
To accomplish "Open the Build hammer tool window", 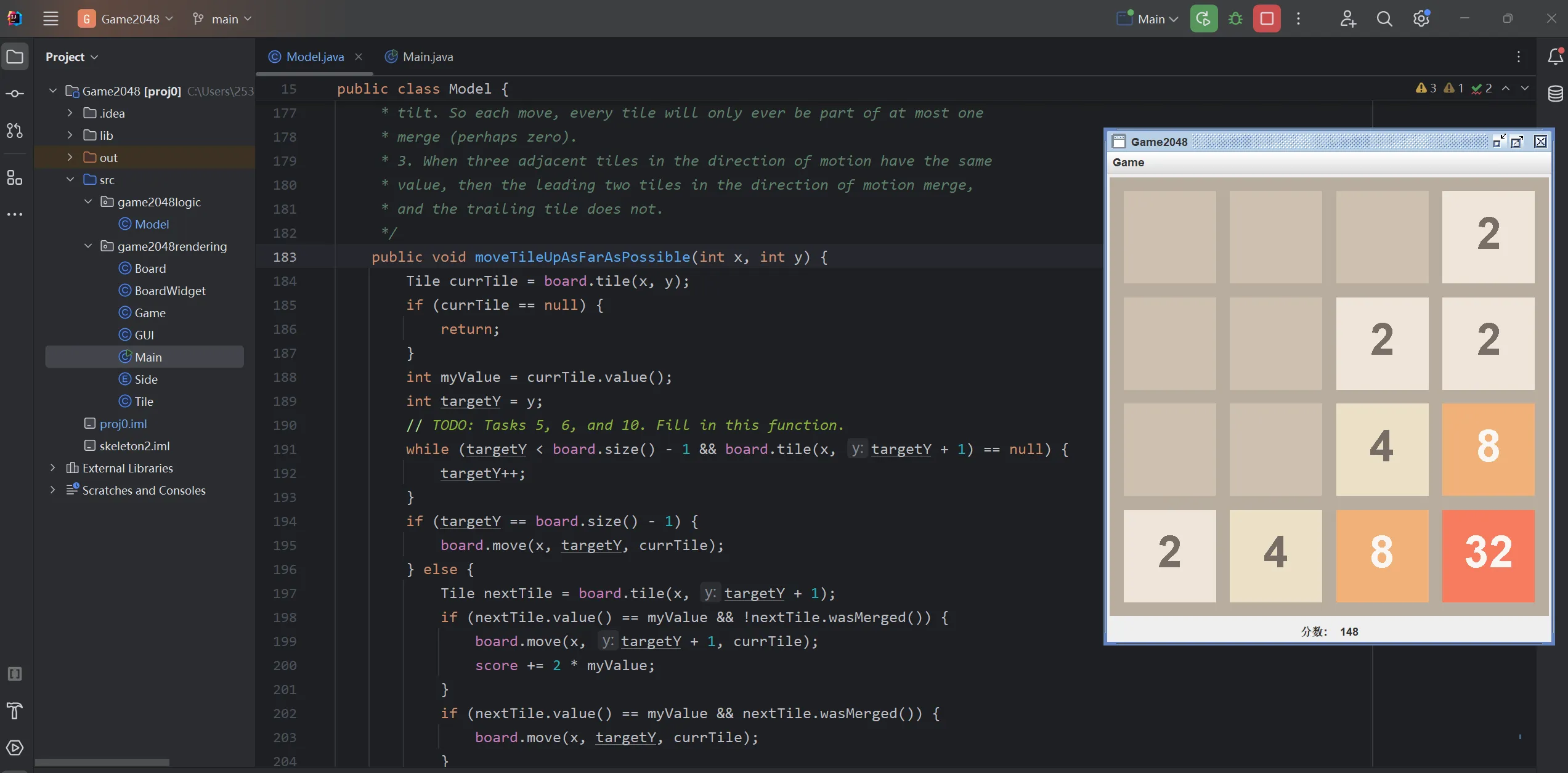I will pos(15,711).
